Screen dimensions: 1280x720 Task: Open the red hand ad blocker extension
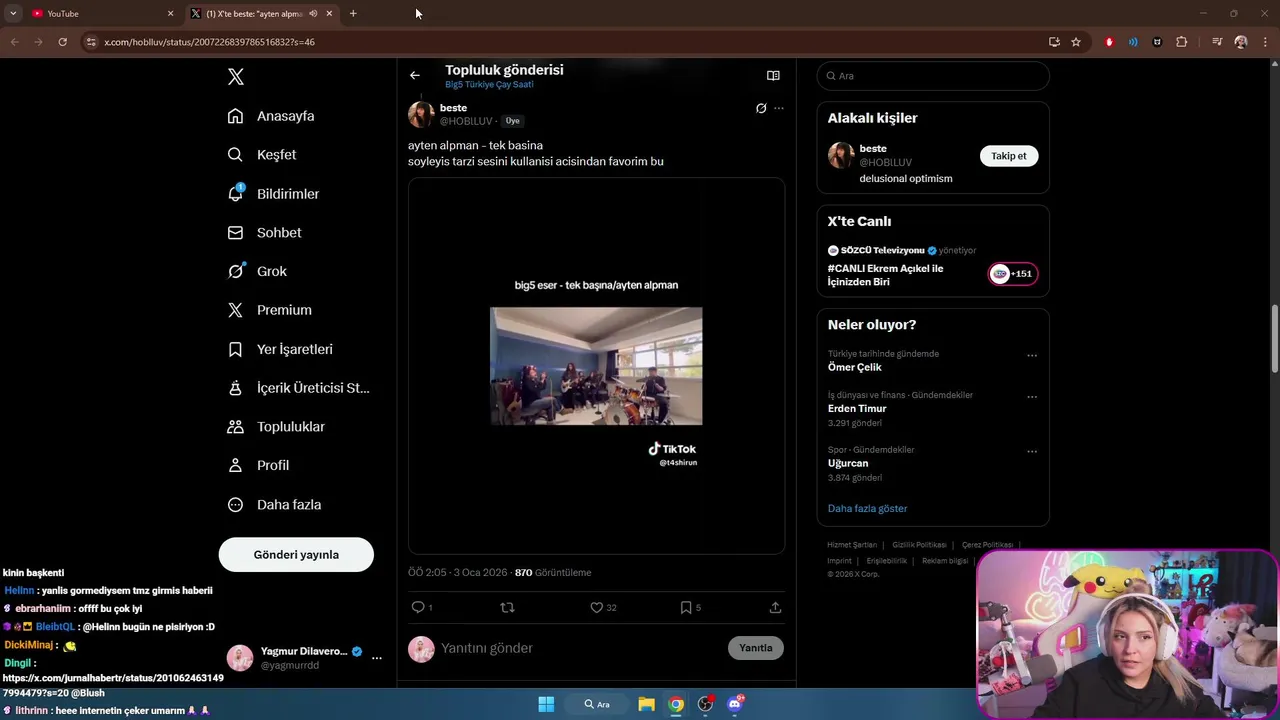coord(1109,42)
